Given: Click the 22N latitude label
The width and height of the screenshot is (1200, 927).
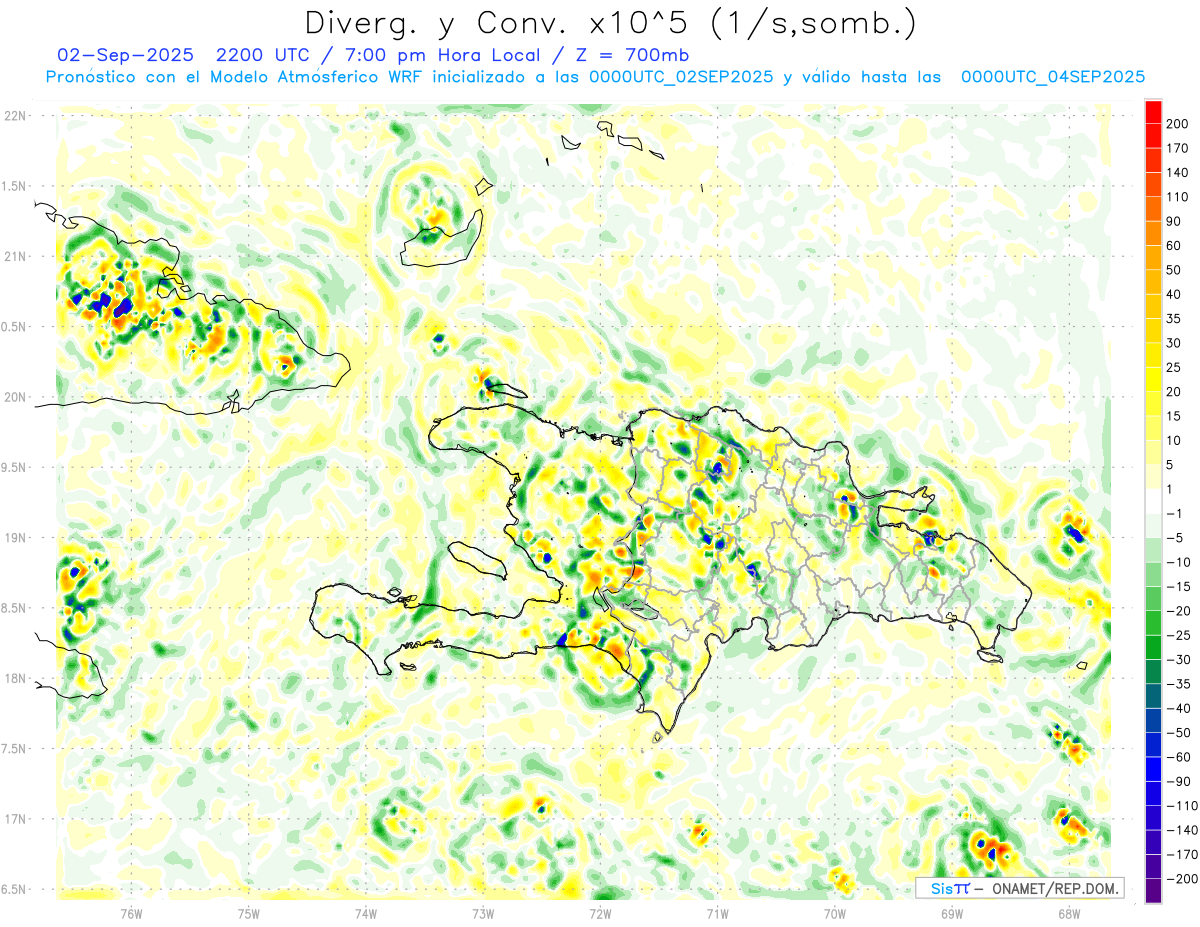Looking at the screenshot, I should 15,116.
